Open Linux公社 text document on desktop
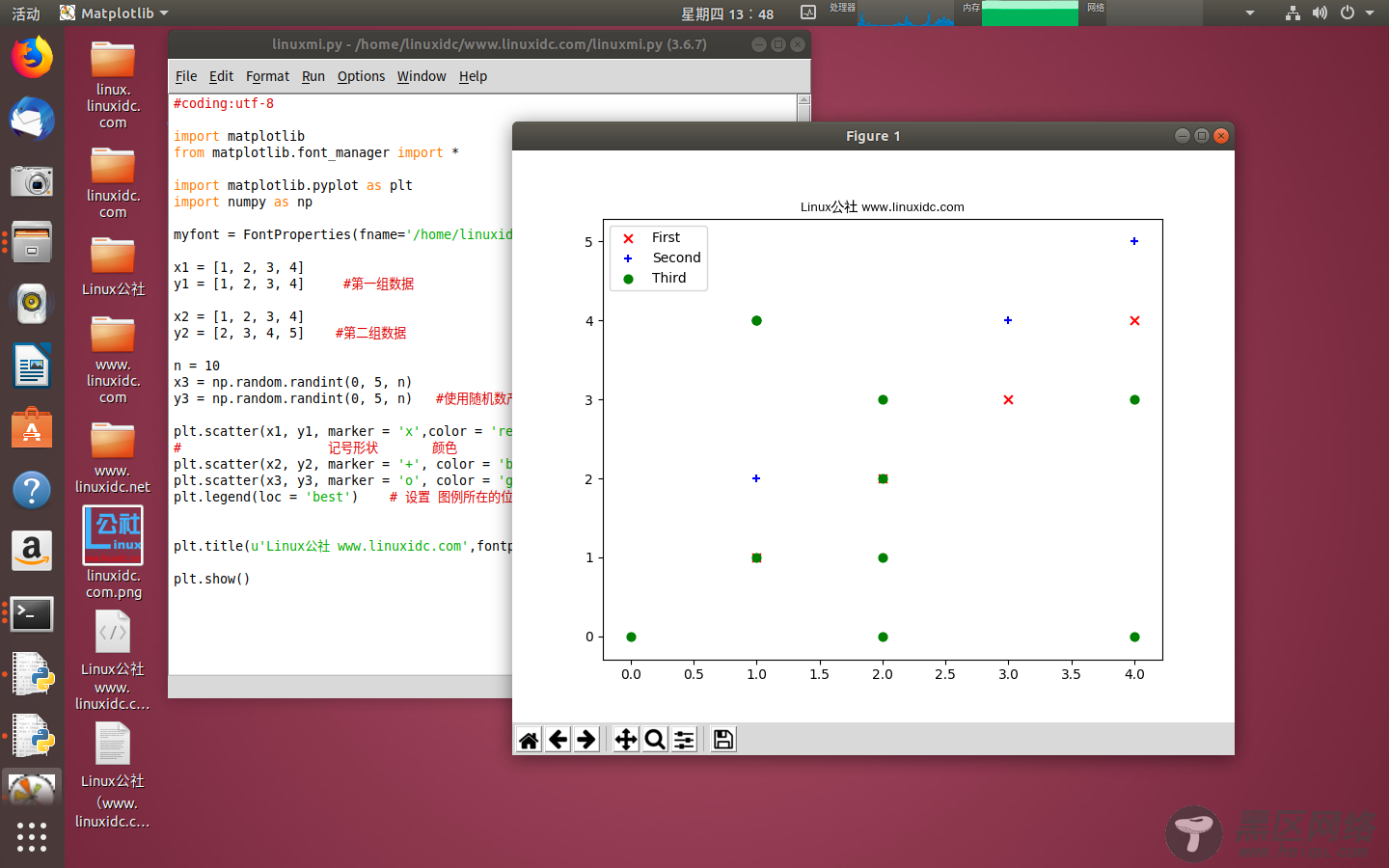This screenshot has width=1389, height=868. coord(113,776)
